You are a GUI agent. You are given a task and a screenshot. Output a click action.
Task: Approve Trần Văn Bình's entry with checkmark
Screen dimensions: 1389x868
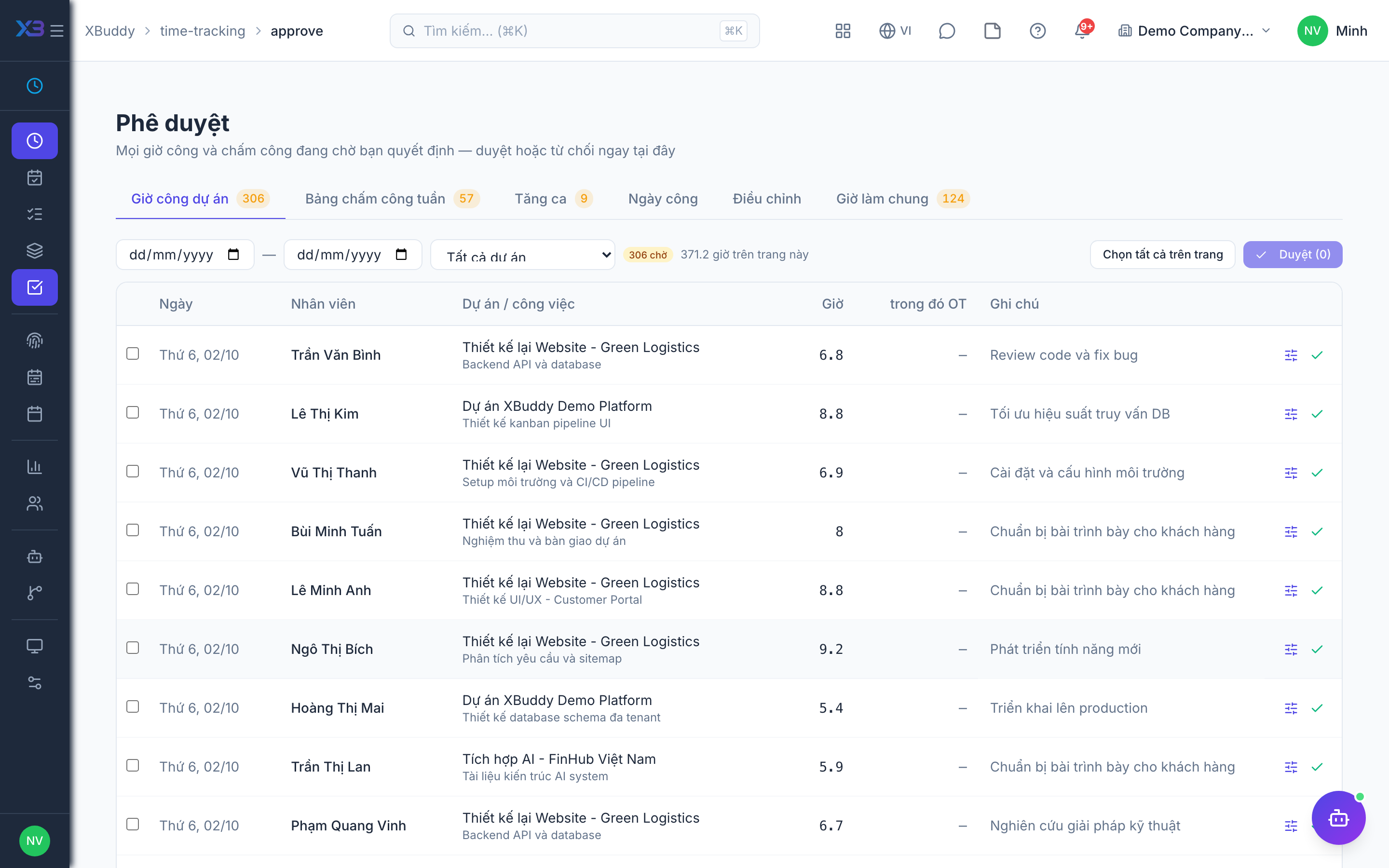tap(1317, 355)
